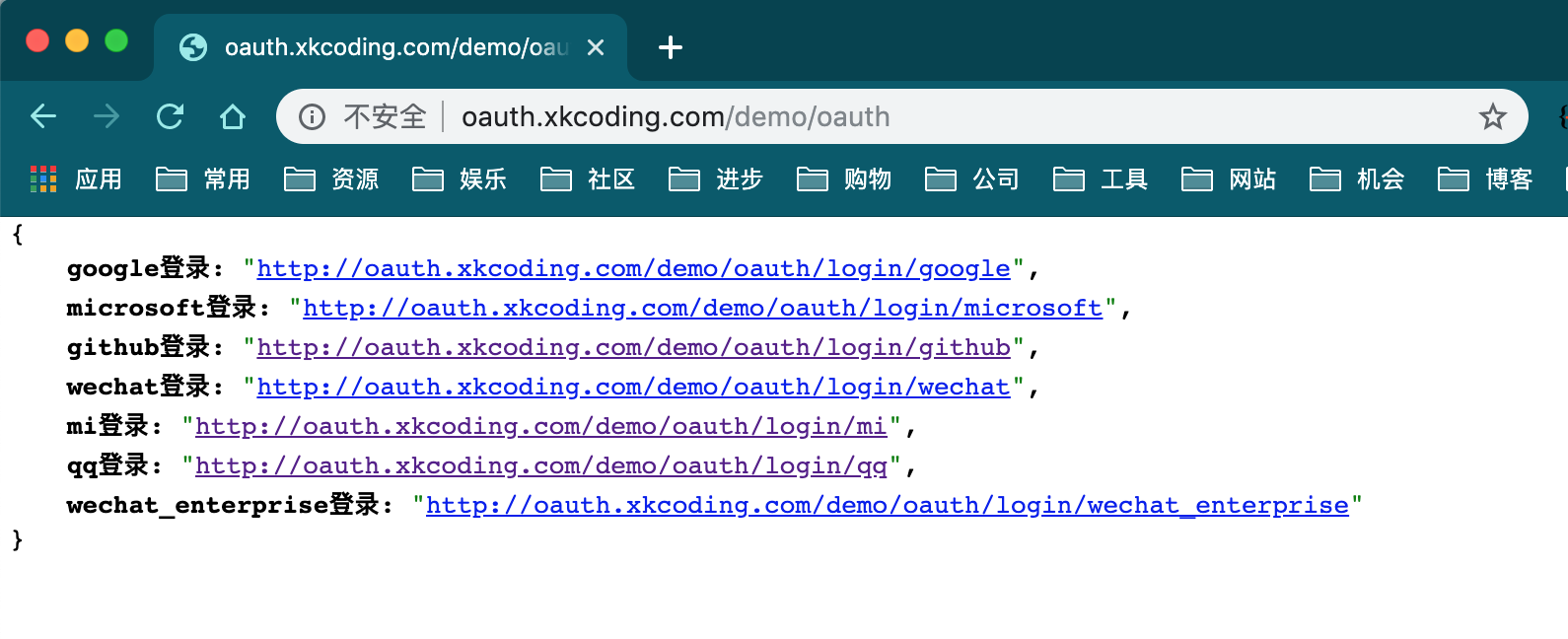Open the microsoft login link
The image size is (1568, 639).
point(702,308)
